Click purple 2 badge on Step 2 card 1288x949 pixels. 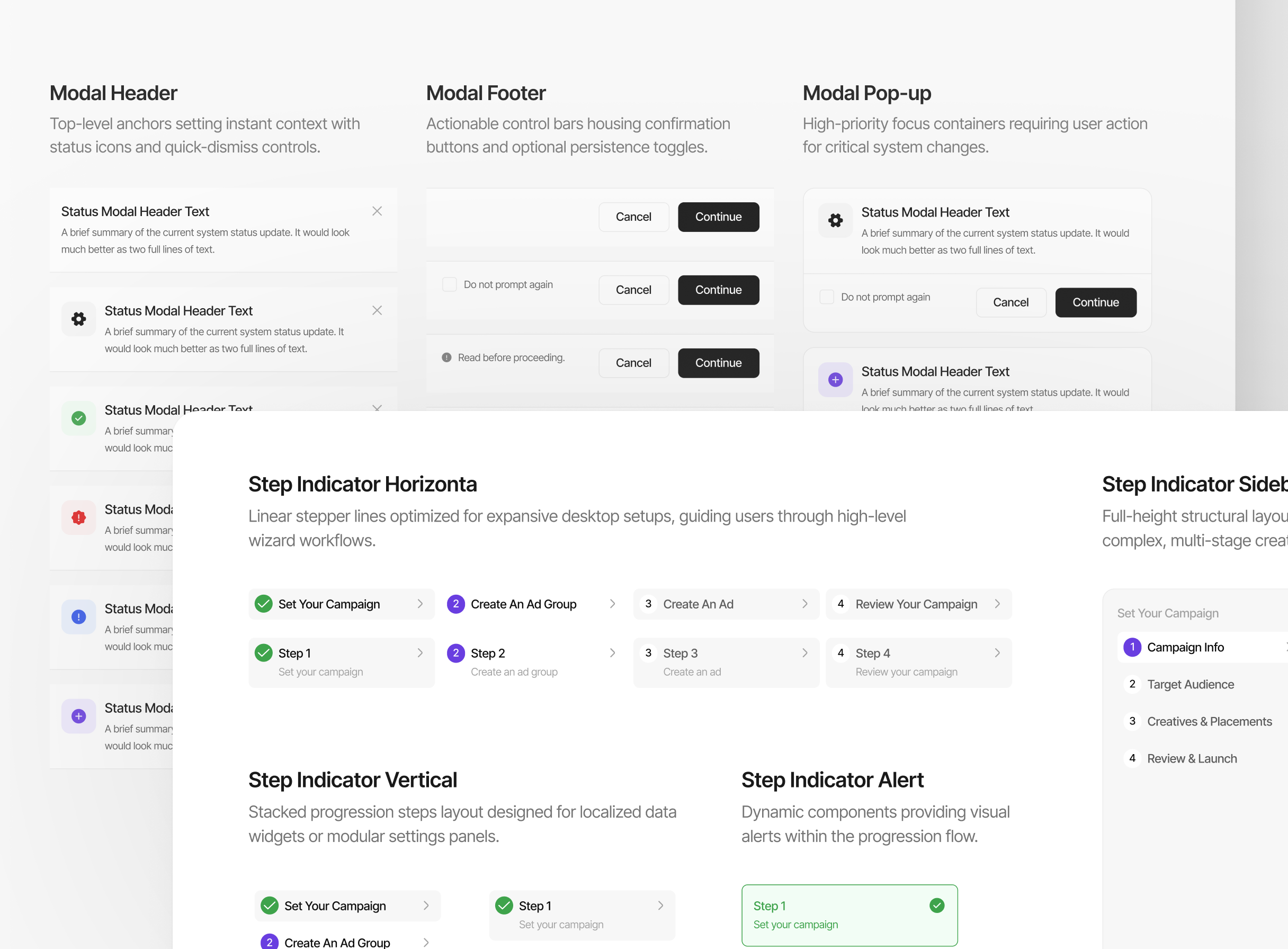(x=455, y=652)
